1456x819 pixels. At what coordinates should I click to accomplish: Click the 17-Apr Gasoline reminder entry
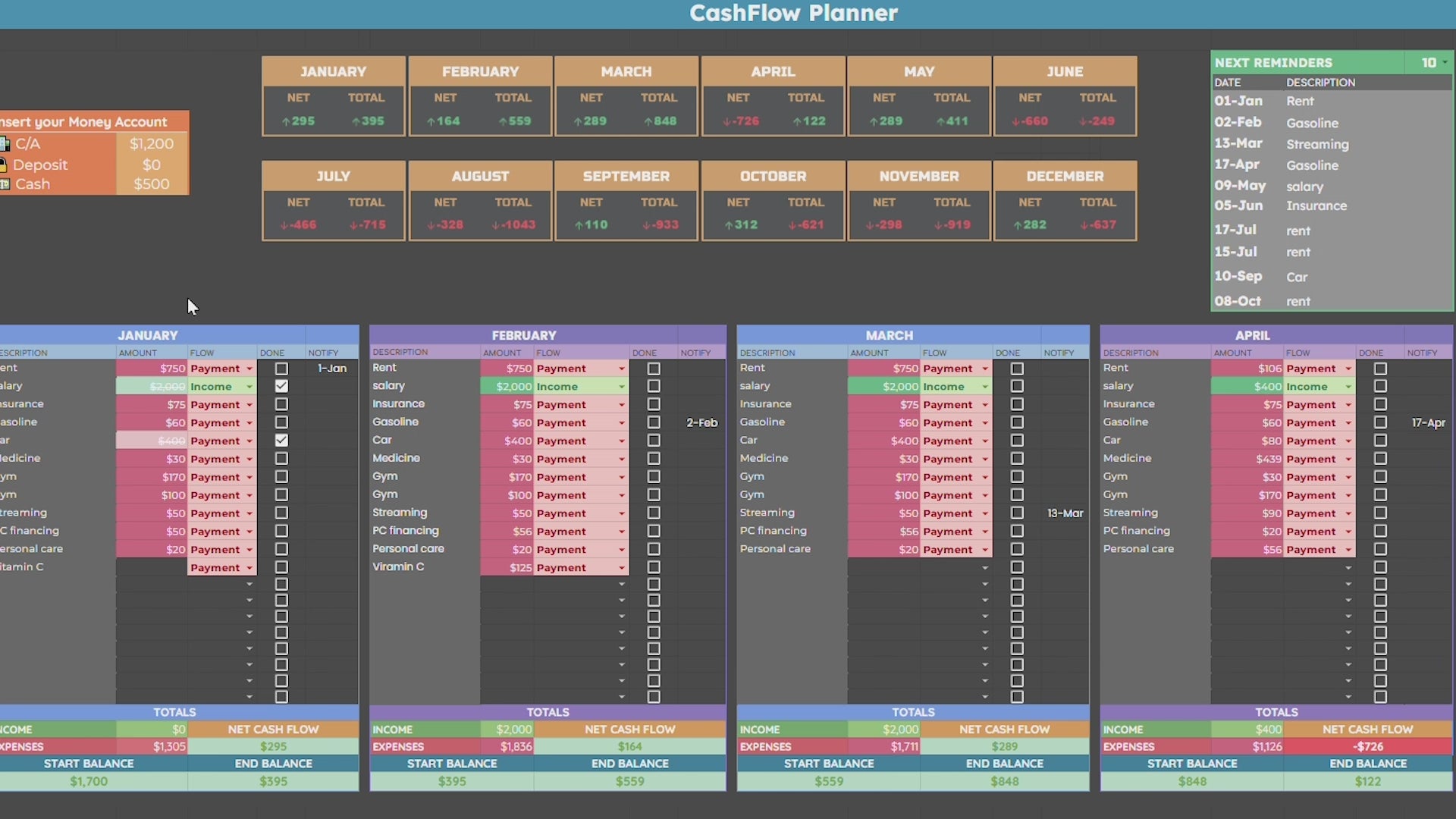1312,165
